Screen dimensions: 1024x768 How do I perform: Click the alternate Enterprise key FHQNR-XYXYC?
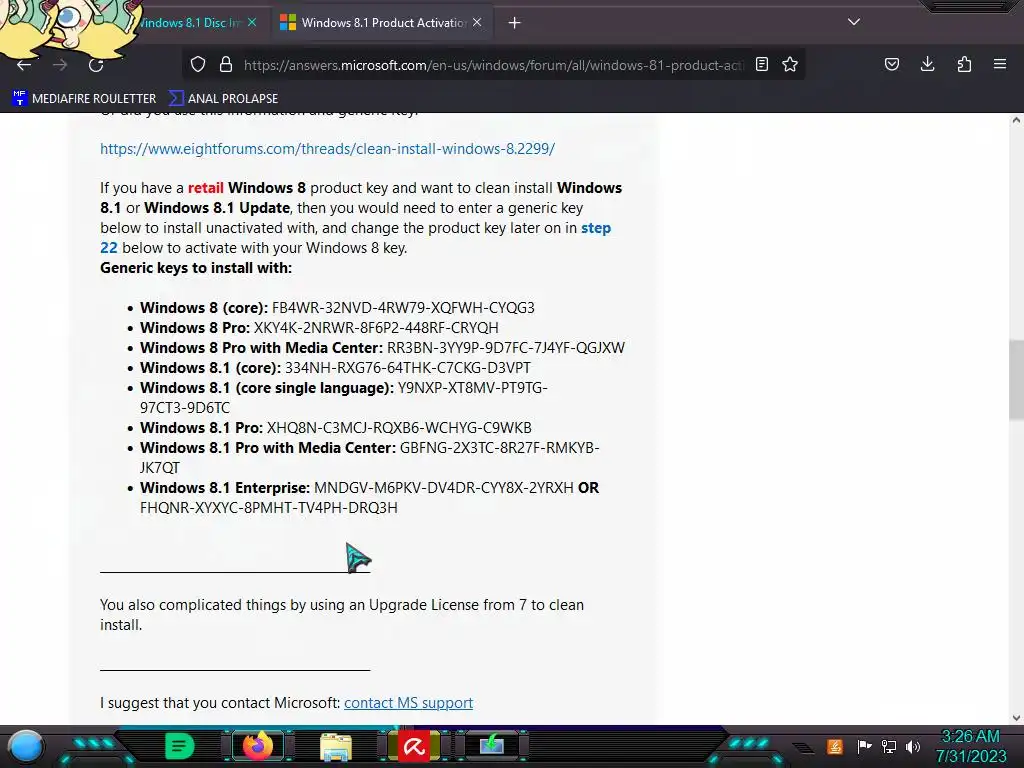point(268,508)
